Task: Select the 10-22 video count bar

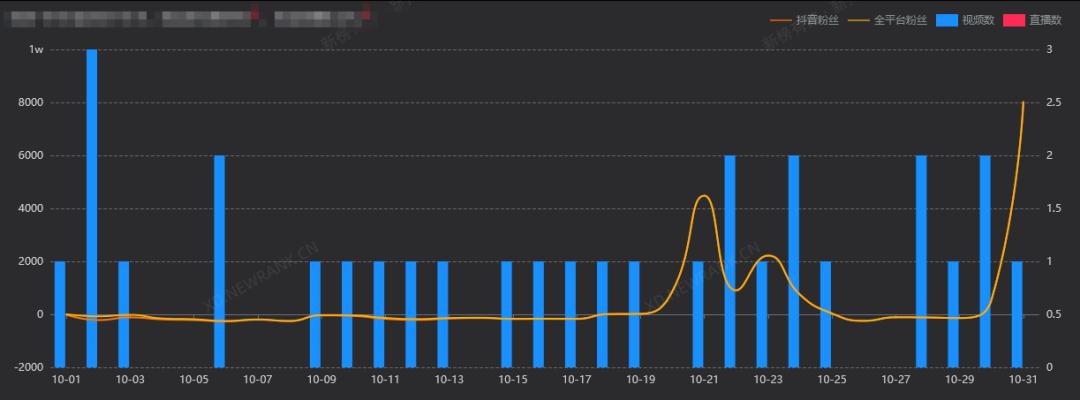Action: click(730, 260)
